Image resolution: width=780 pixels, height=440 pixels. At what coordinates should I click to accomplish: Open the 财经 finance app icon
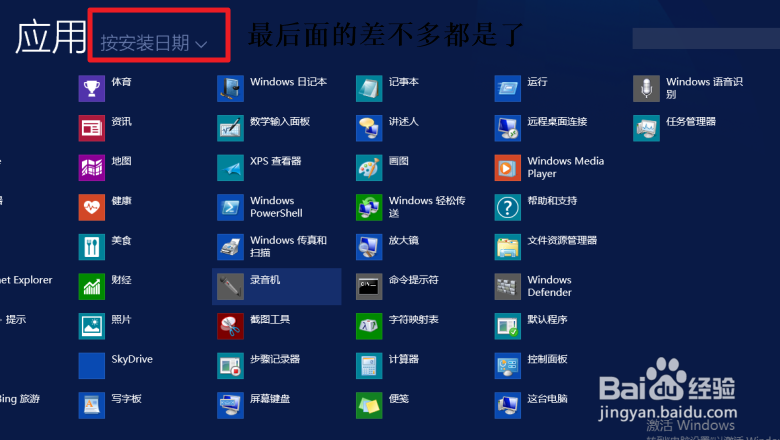point(92,286)
